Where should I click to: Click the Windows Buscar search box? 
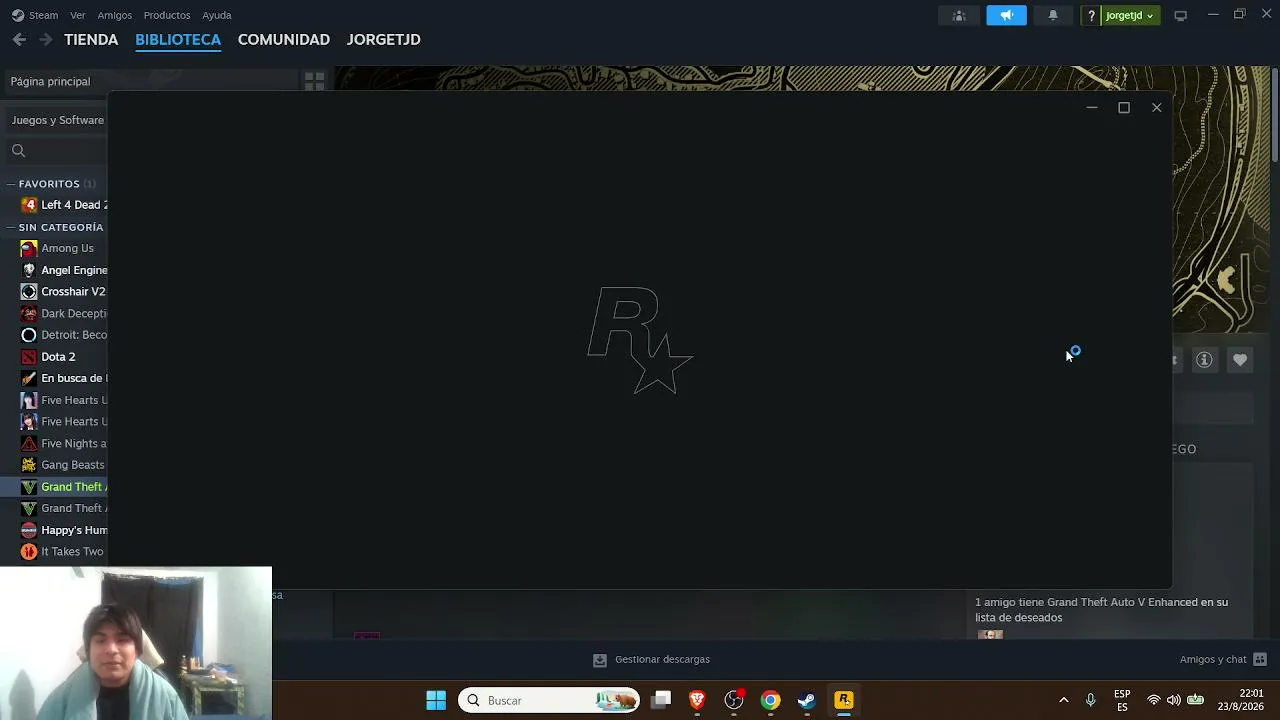click(549, 700)
